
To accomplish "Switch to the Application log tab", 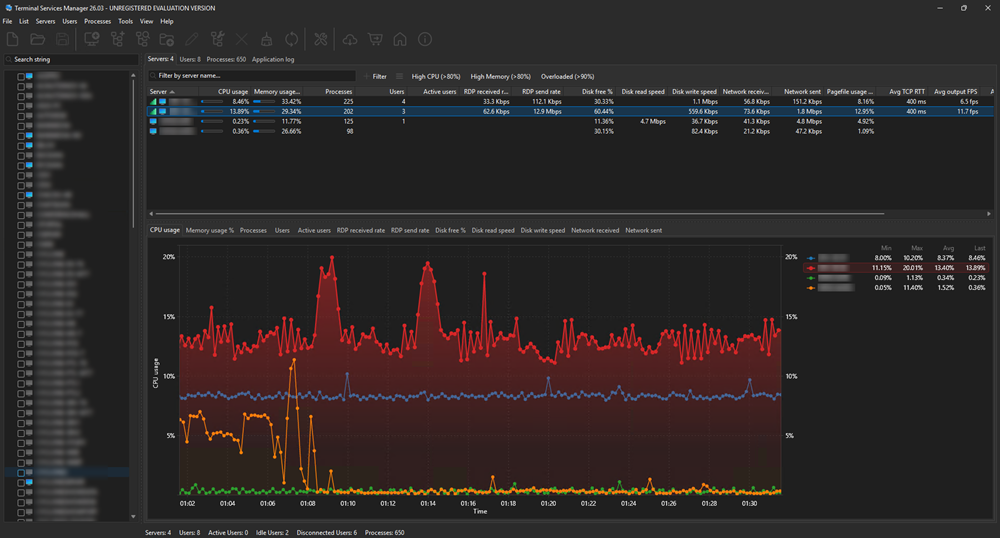I will [273, 59].
